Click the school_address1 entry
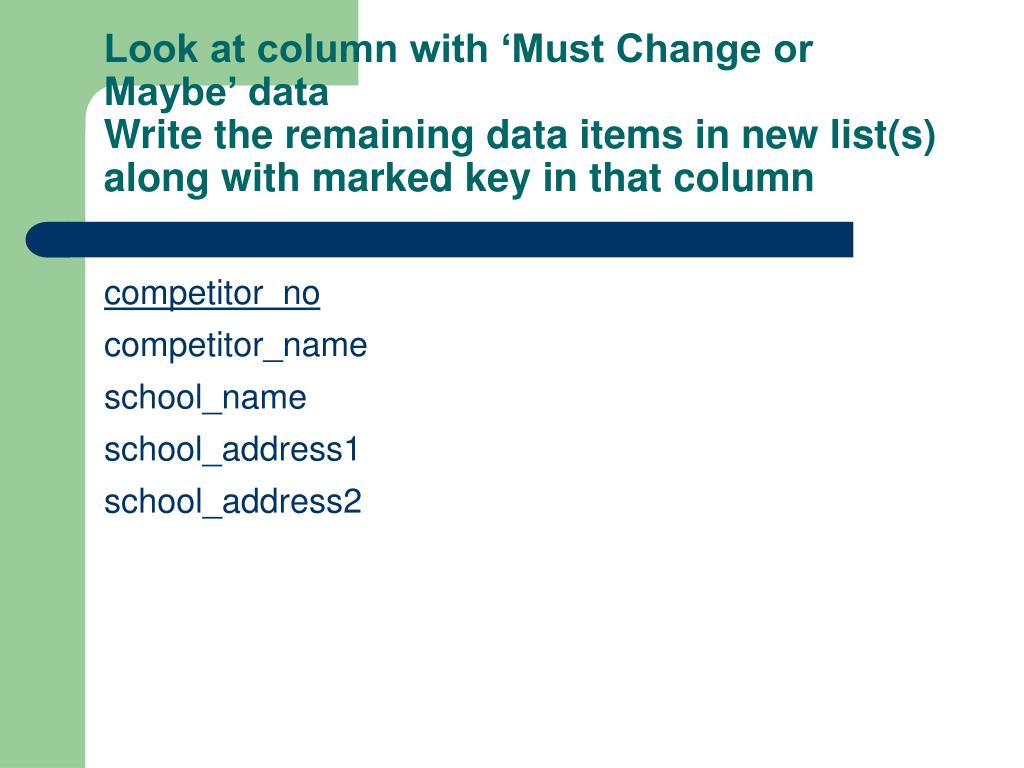 pyautogui.click(x=231, y=450)
